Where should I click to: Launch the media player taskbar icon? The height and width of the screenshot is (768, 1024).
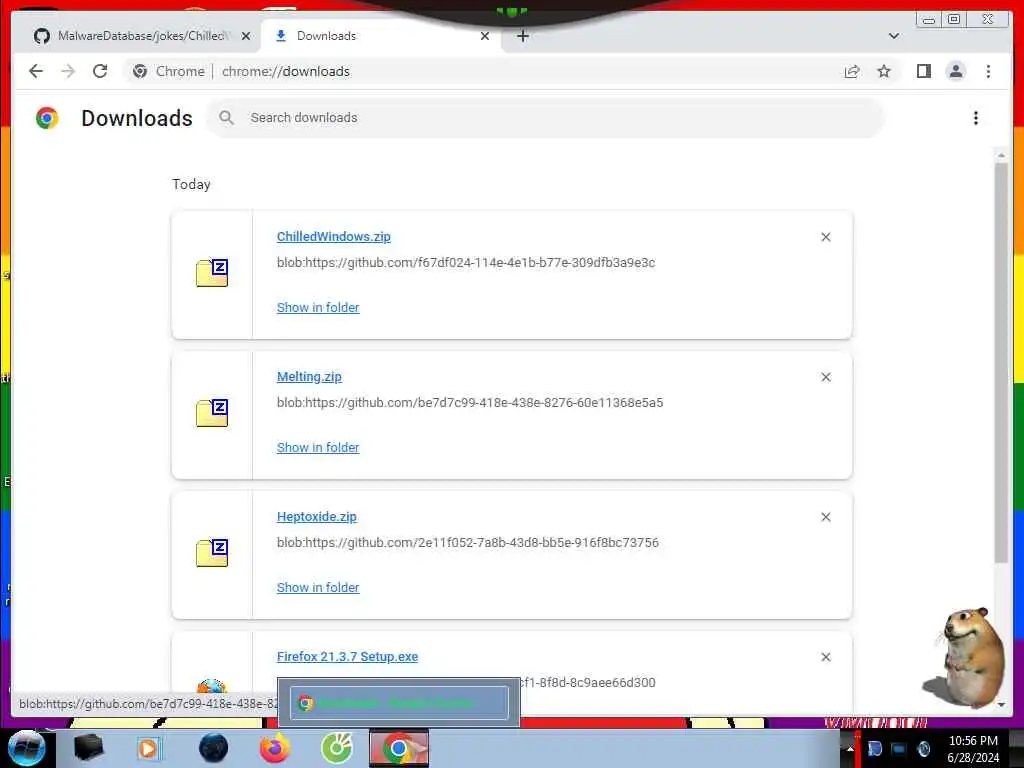click(149, 748)
